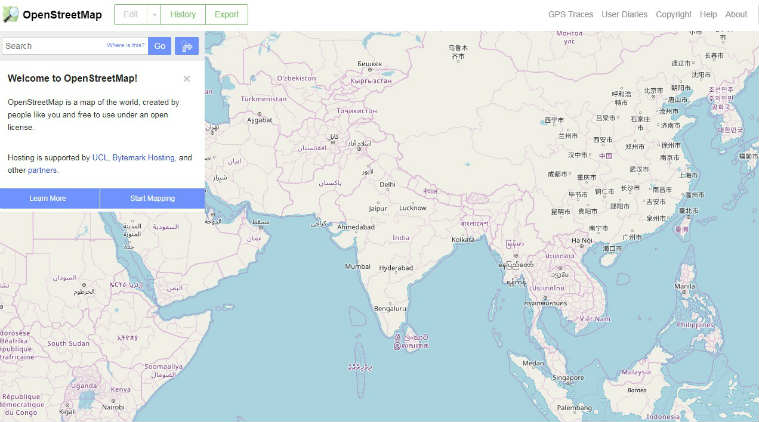This screenshot has width=759, height=422.
Task: Click the Singapore label on the map
Action: pos(568,377)
